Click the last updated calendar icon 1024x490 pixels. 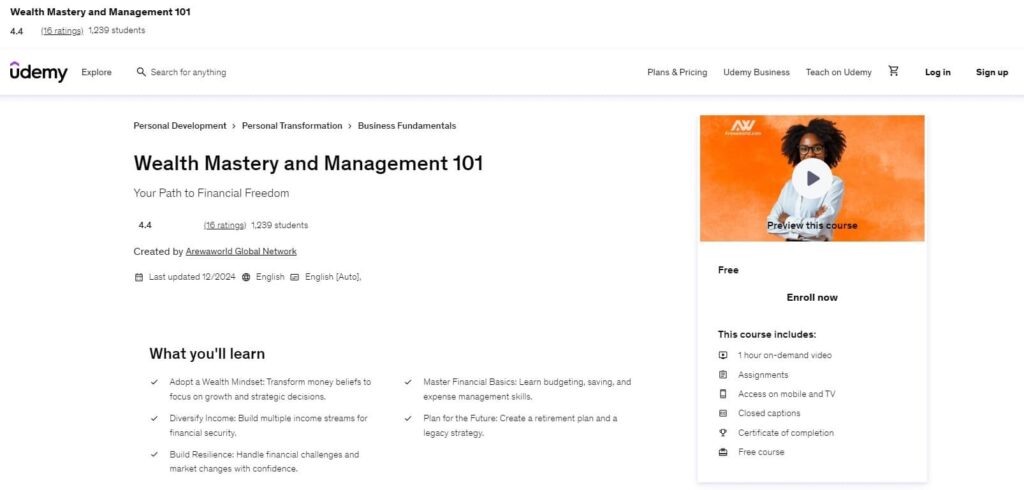(x=139, y=277)
